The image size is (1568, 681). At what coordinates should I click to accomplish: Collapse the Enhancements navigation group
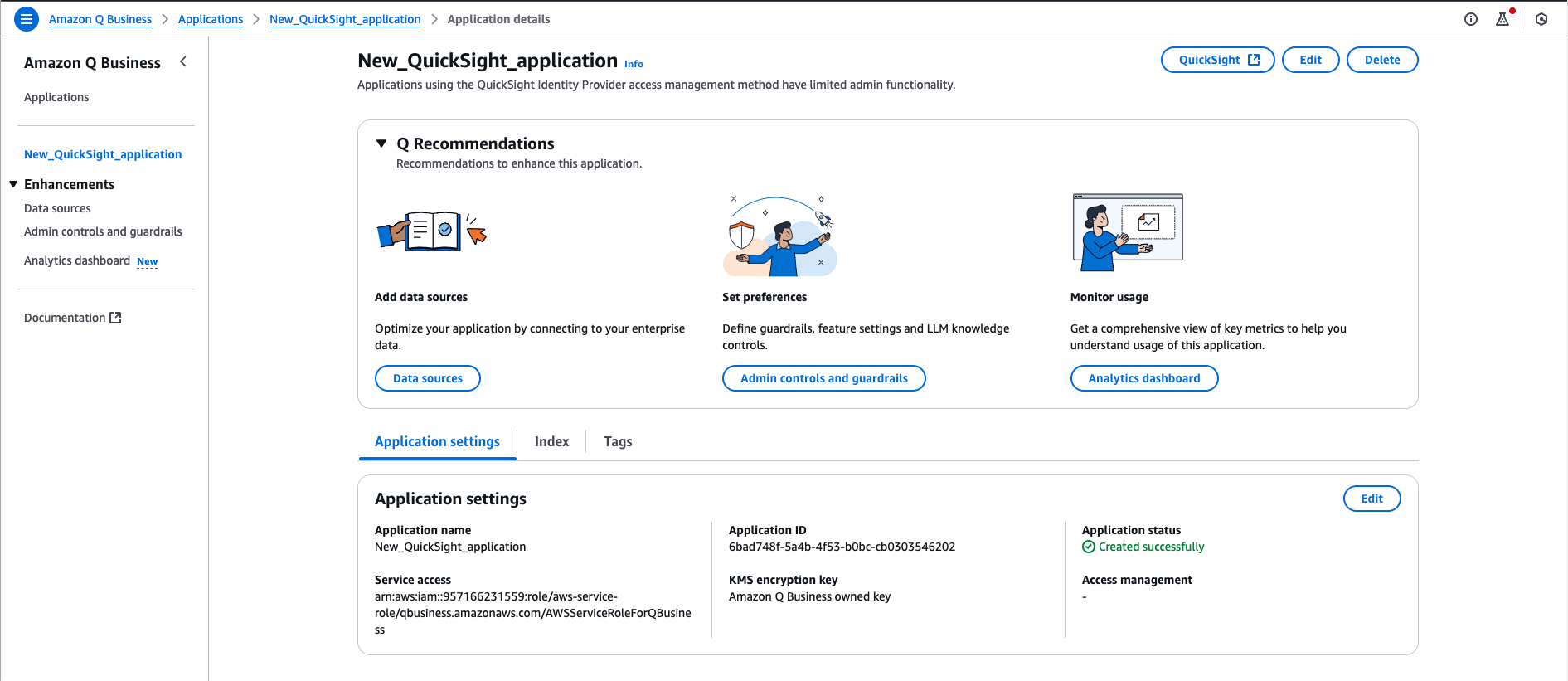click(13, 184)
